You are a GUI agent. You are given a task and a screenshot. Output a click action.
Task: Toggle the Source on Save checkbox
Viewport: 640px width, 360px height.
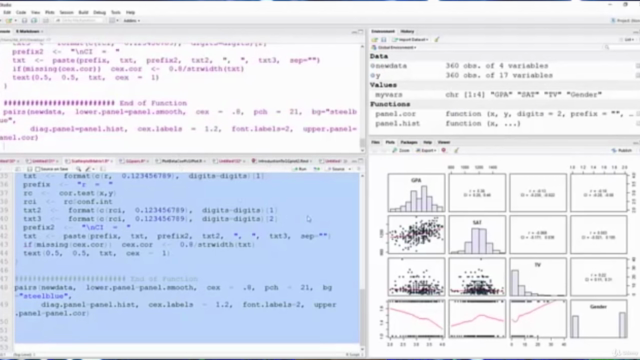click(38, 169)
